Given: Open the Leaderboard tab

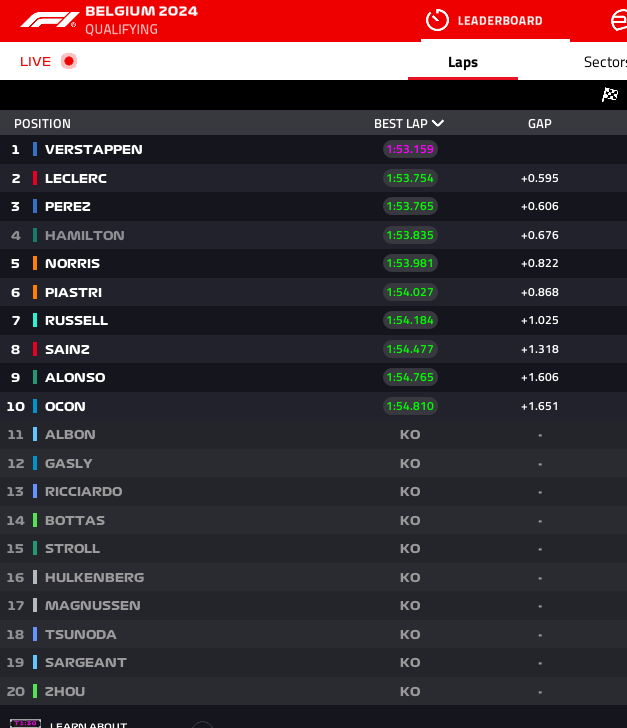Looking at the screenshot, I should pos(495,20).
